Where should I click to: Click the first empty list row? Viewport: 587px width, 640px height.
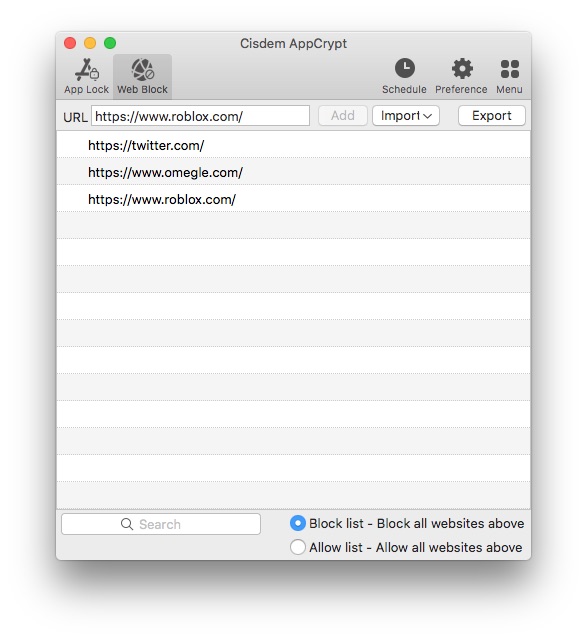[294, 225]
